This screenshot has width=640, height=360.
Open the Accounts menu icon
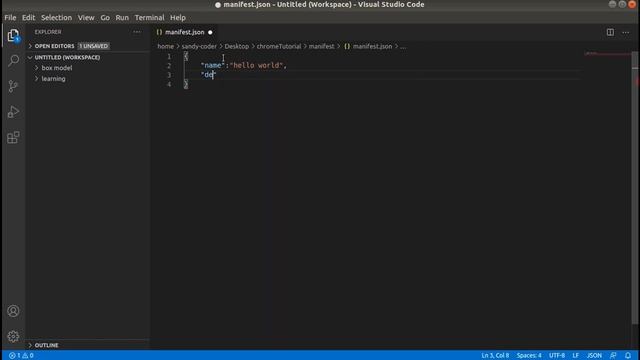point(13,311)
